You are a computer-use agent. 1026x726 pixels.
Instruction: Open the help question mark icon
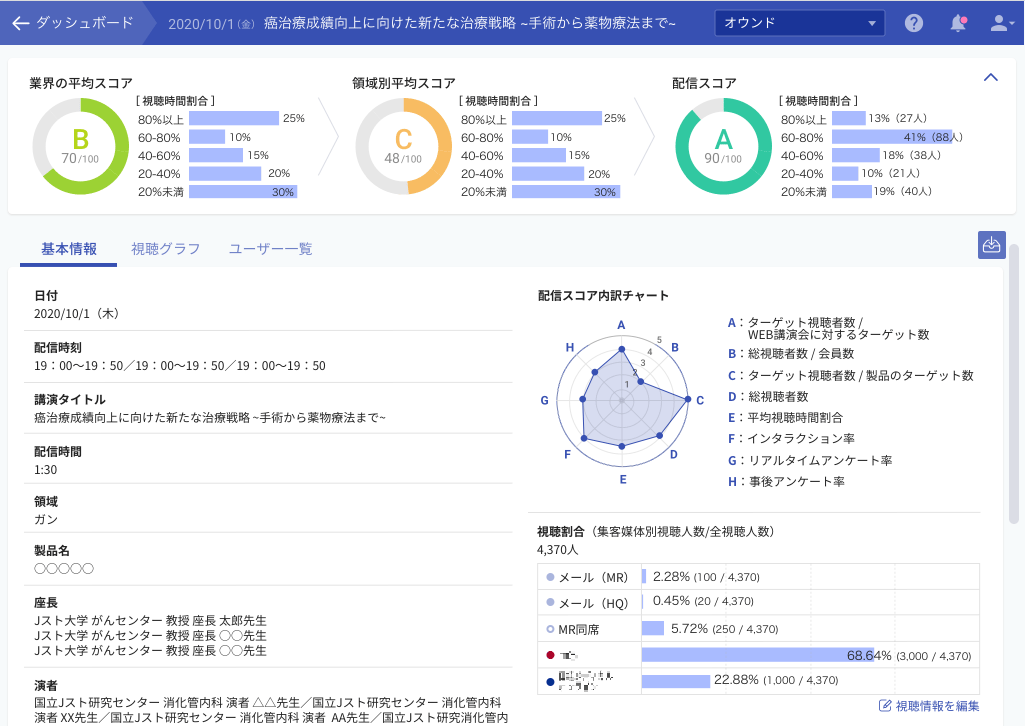coord(913,24)
